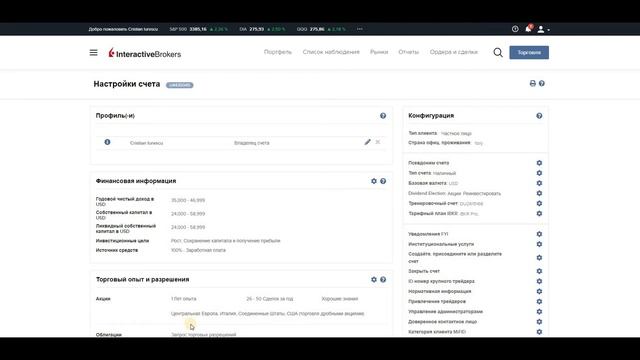The width and height of the screenshot is (640, 360).
Task: Click the Инвестиционные цели value text
Action: pyautogui.click(x=225, y=241)
